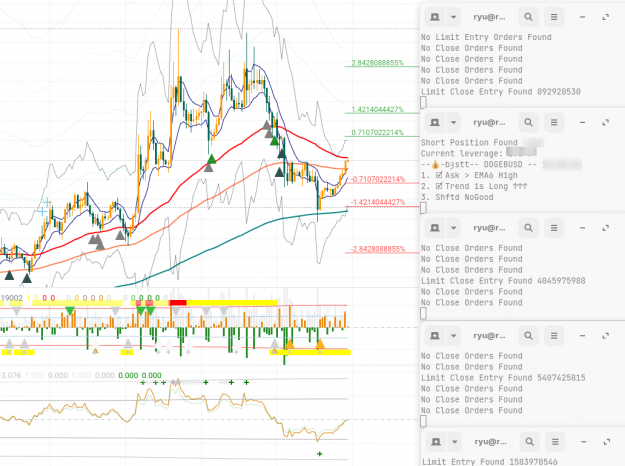Open hamburger menu of 'Short Position Found' terminal
Viewport: 625px width, 466px height.
[554, 122]
